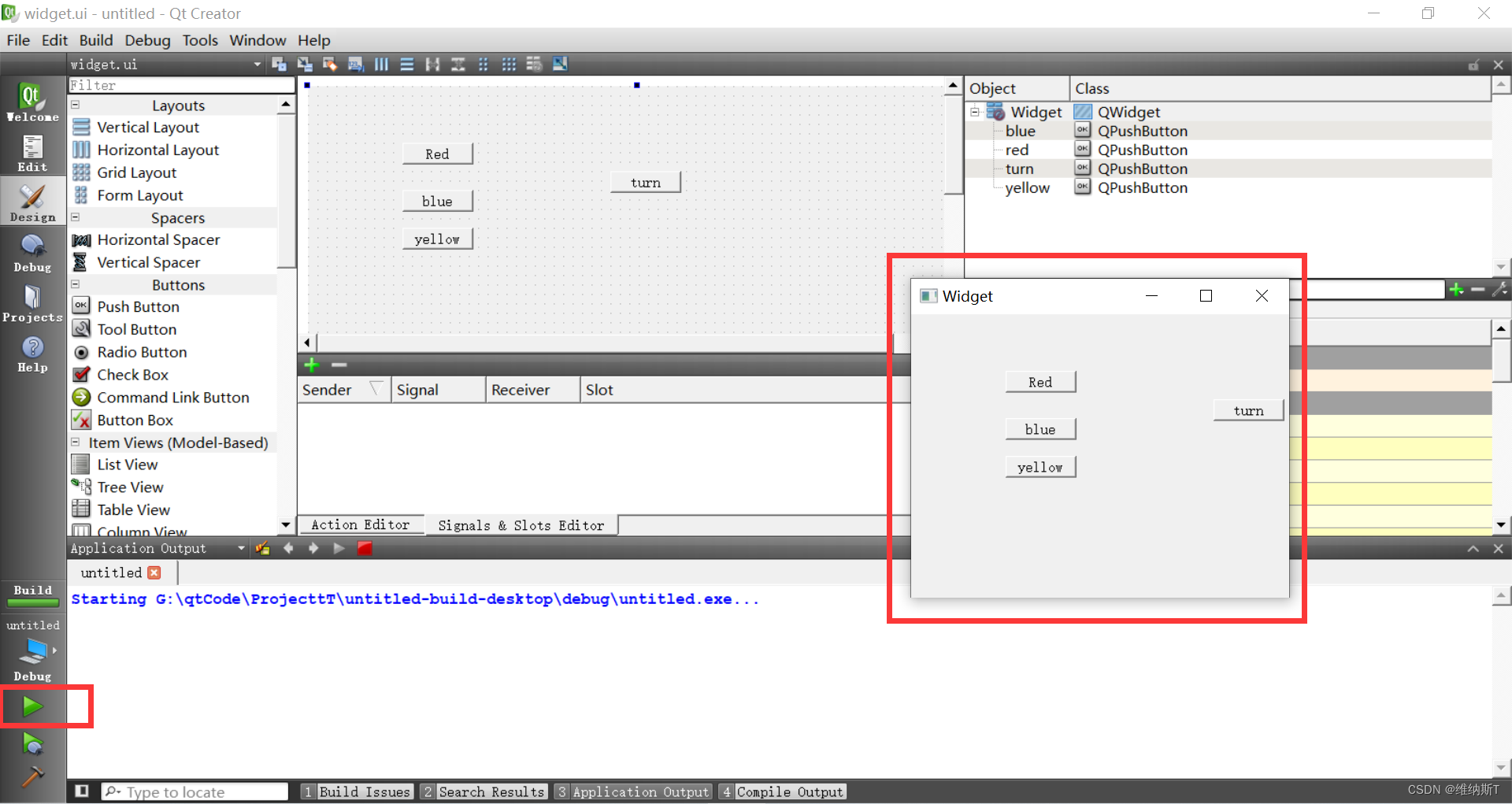Select the Edit Tab Order tool icon
Viewport: 1512px width, 804px height.
[355, 64]
